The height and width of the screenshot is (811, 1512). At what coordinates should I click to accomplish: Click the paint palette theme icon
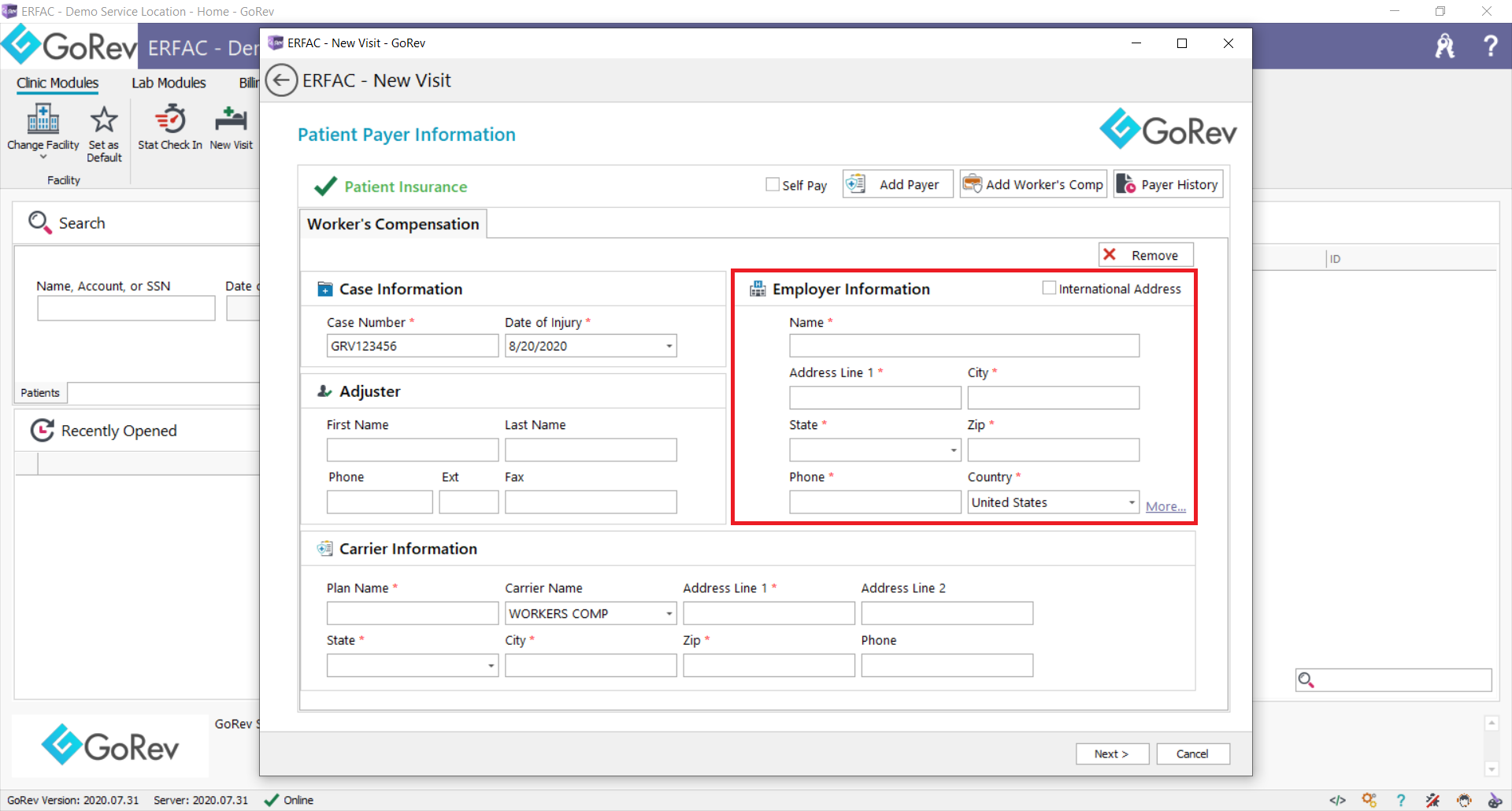pos(1495,801)
